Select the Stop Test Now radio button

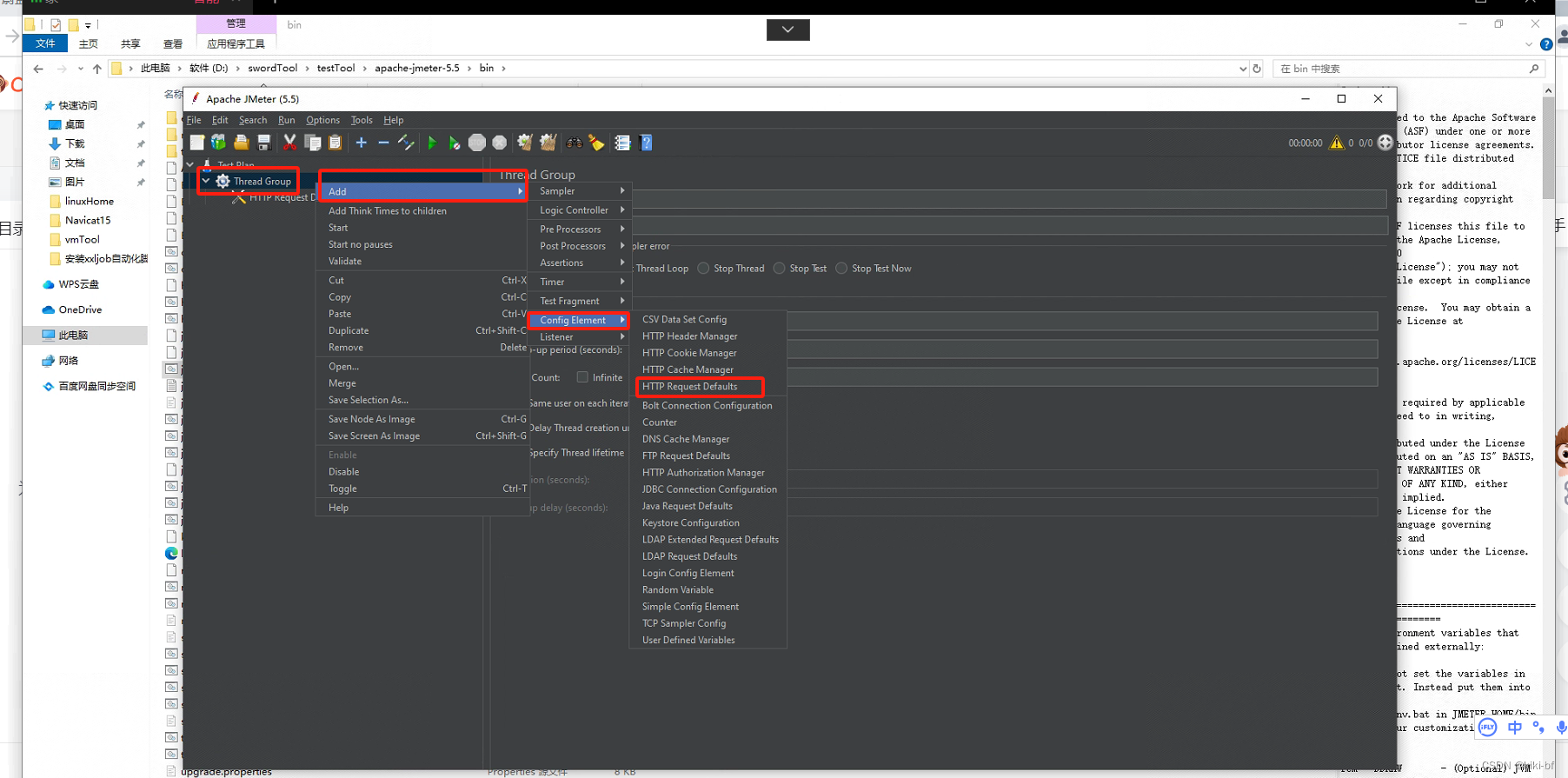point(841,269)
